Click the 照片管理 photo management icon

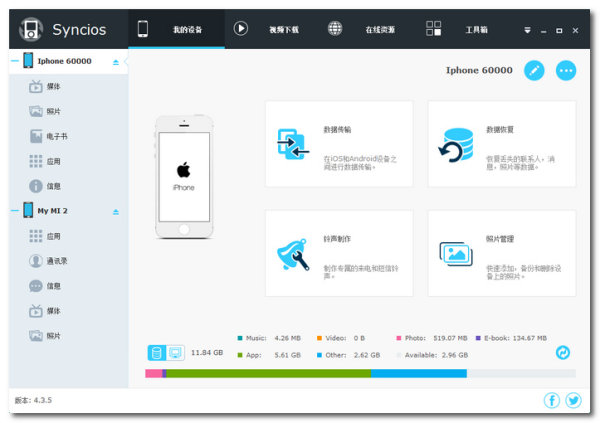pyautogui.click(x=456, y=254)
